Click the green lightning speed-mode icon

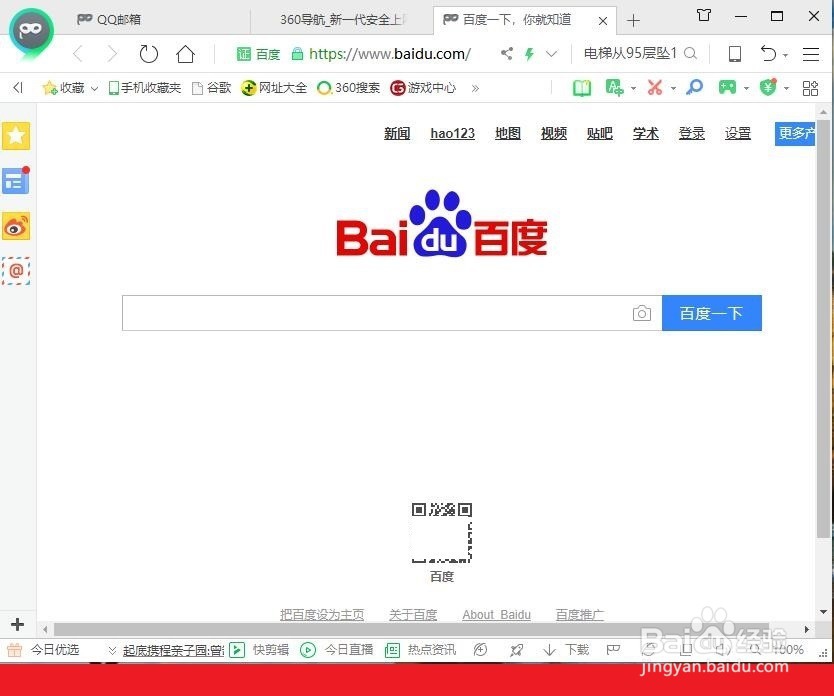click(529, 54)
